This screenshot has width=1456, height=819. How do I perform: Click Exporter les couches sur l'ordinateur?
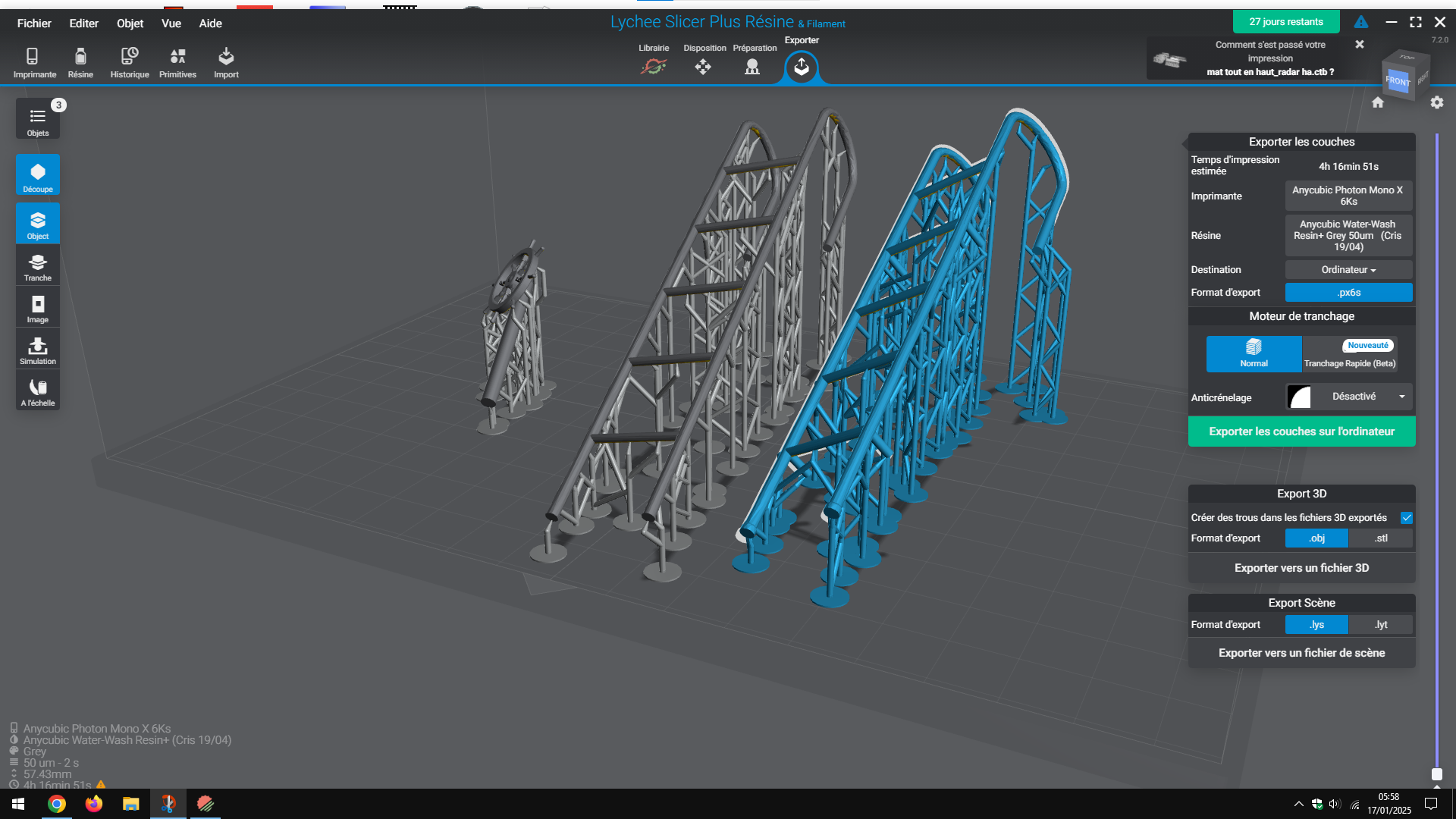pyautogui.click(x=1301, y=431)
